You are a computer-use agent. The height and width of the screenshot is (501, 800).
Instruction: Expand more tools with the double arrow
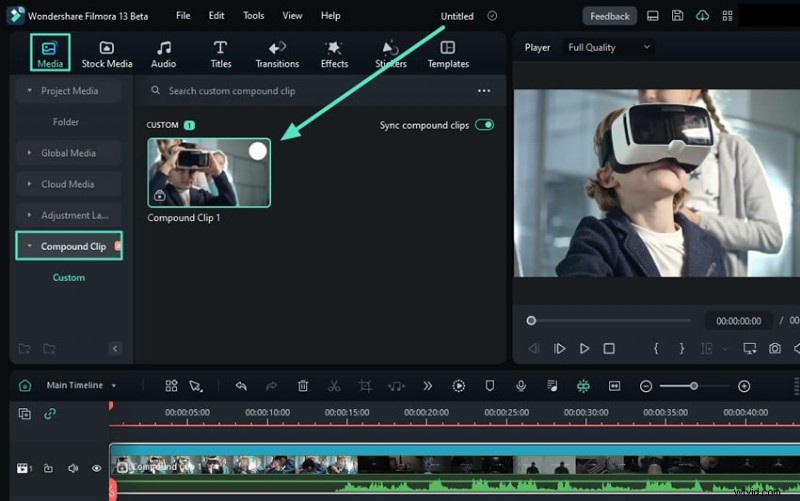[x=427, y=386]
